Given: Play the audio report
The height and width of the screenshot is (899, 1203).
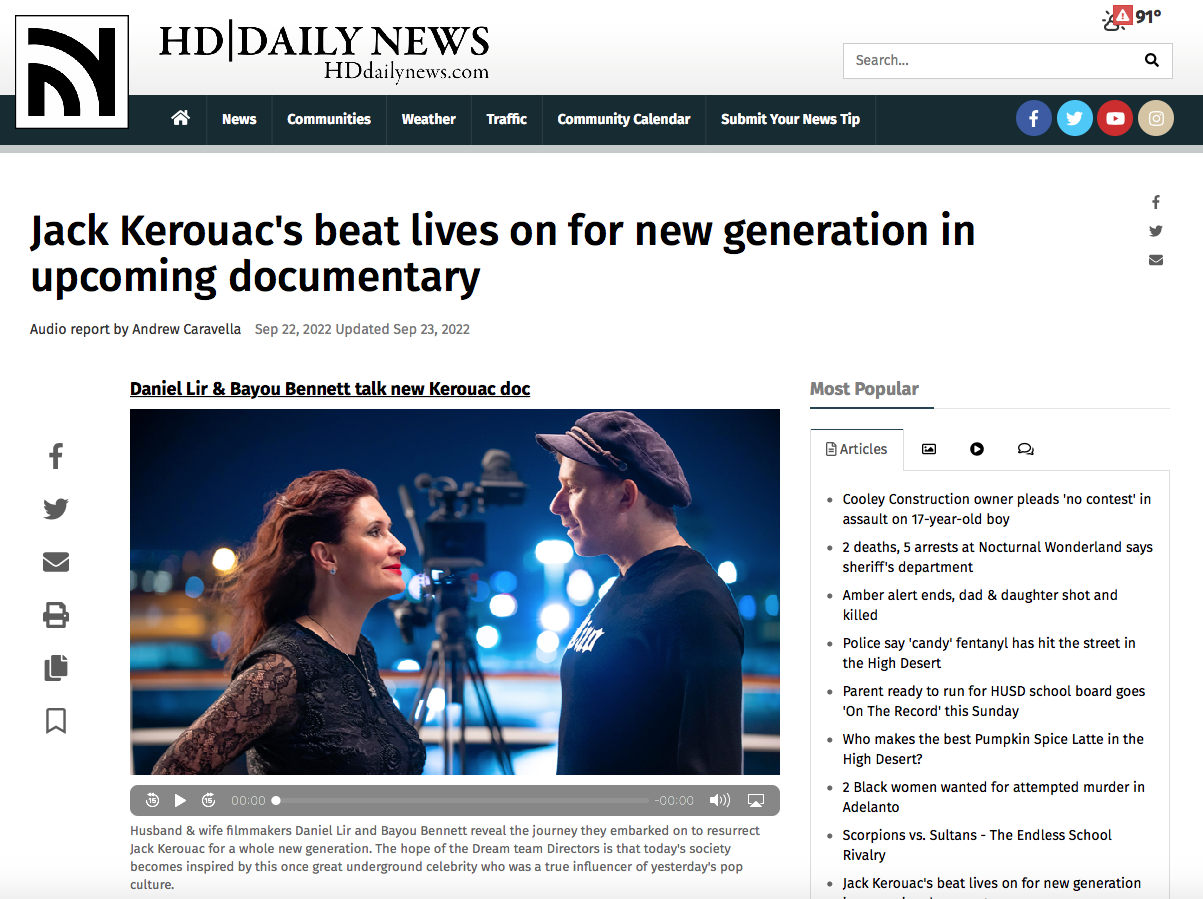Looking at the screenshot, I should [180, 800].
